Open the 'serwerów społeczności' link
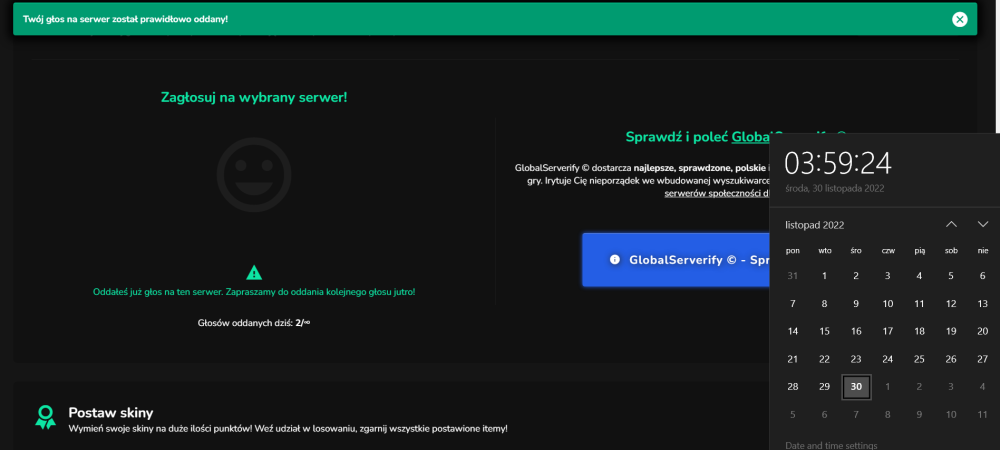1000x450 pixels. pos(717,193)
